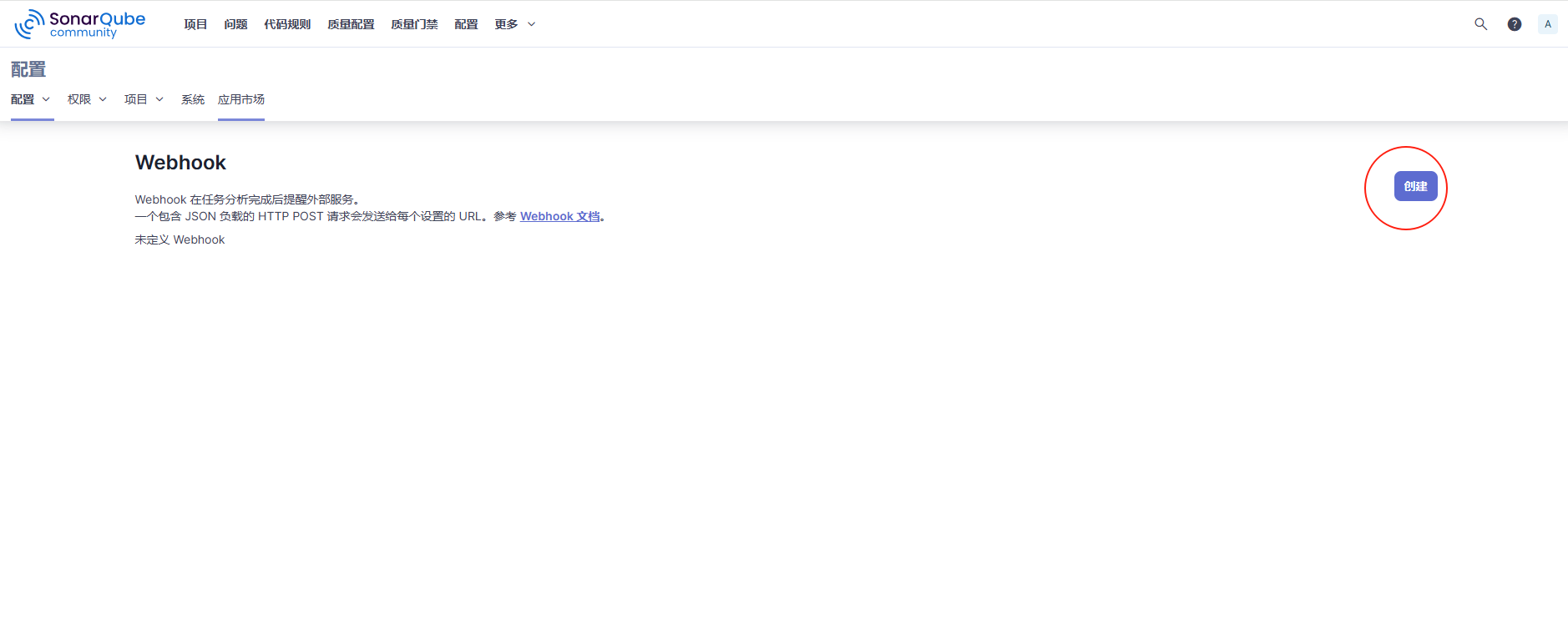This screenshot has height=640, width=1568.
Task: Navigate to 质量门禁
Action: (x=414, y=24)
